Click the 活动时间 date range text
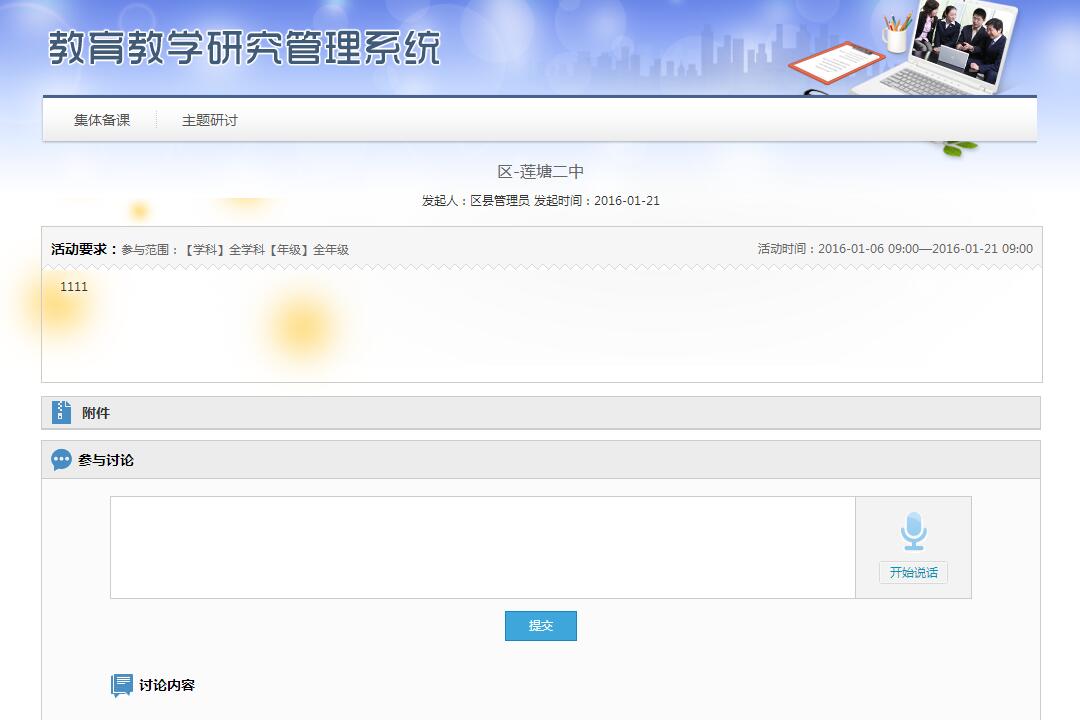The height and width of the screenshot is (720, 1080). pyautogui.click(x=895, y=249)
